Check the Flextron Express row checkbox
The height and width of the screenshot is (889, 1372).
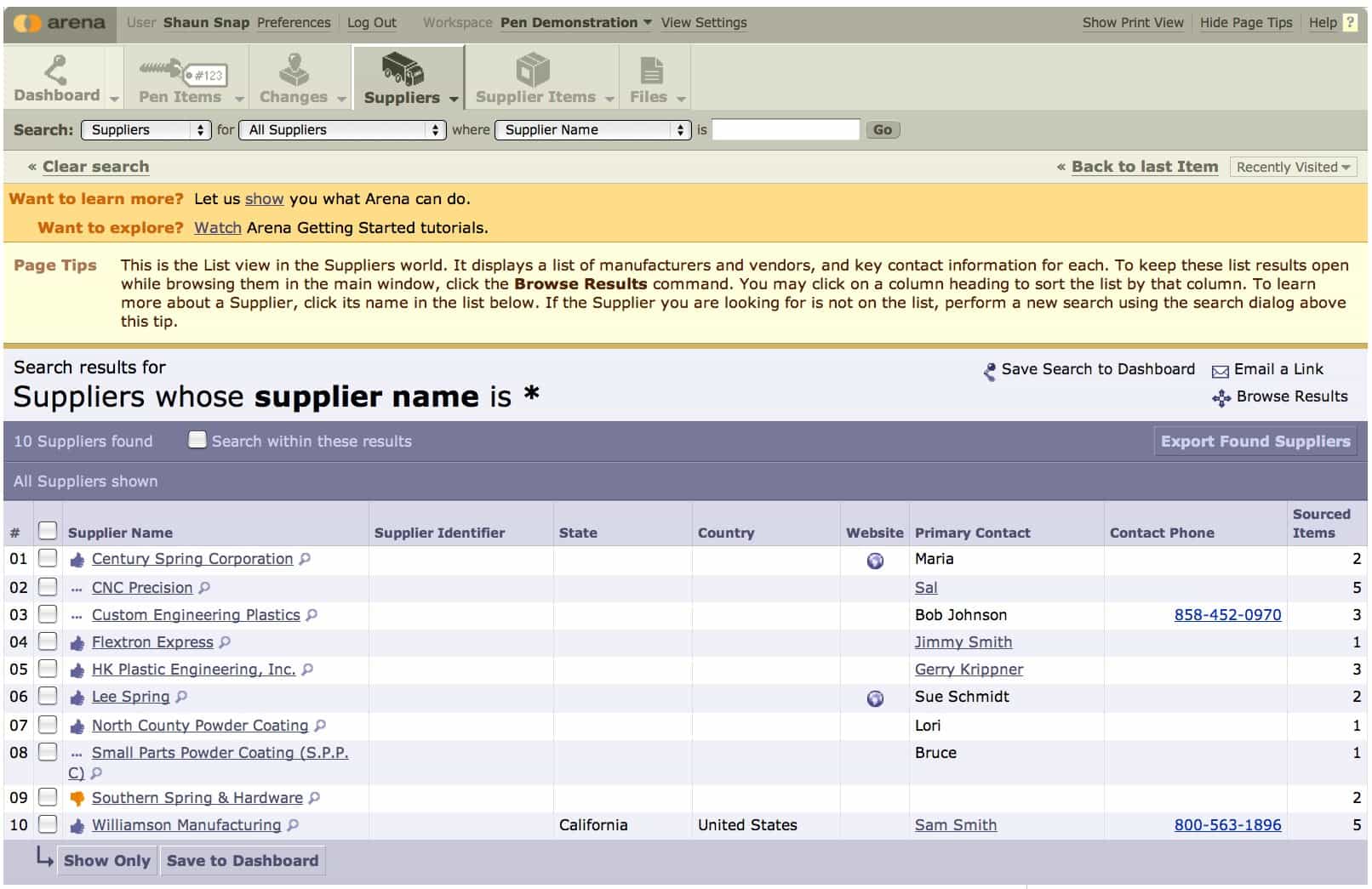(x=48, y=641)
